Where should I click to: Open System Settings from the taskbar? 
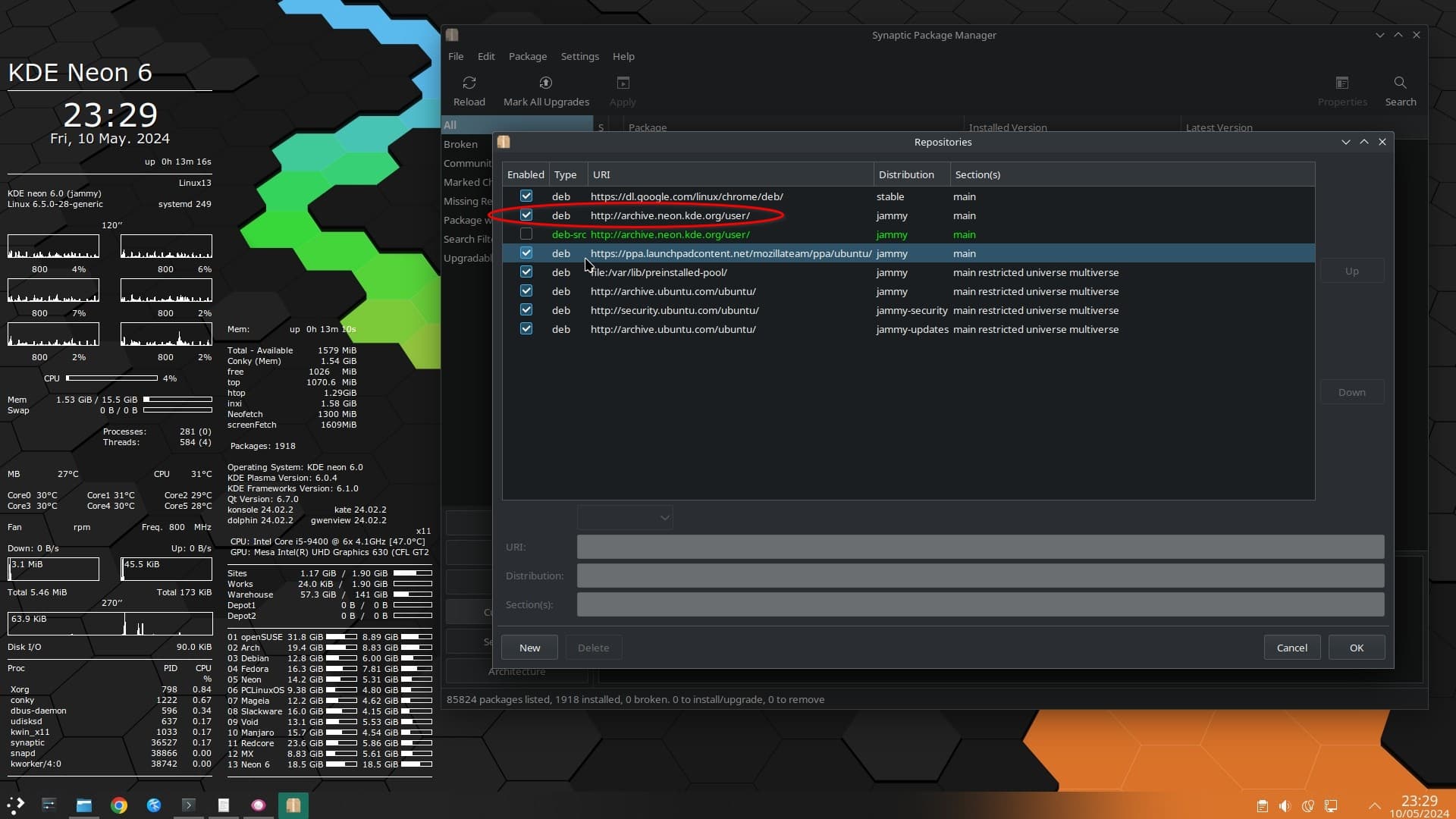pos(49,805)
